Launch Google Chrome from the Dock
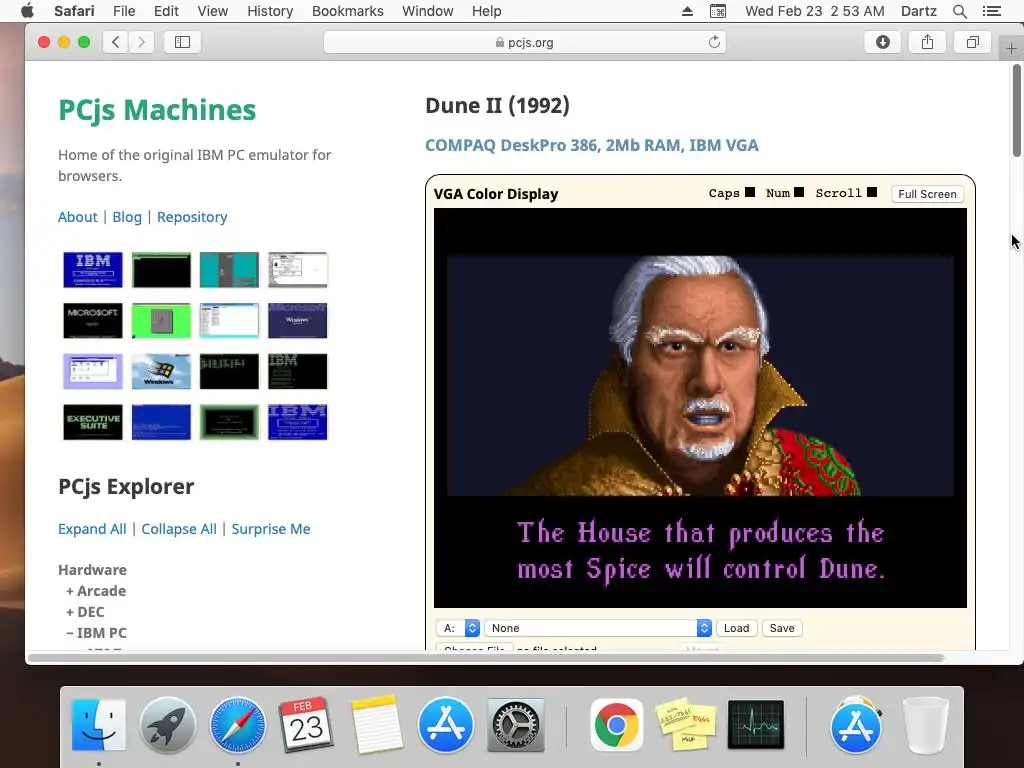The height and width of the screenshot is (768, 1024). tap(616, 725)
